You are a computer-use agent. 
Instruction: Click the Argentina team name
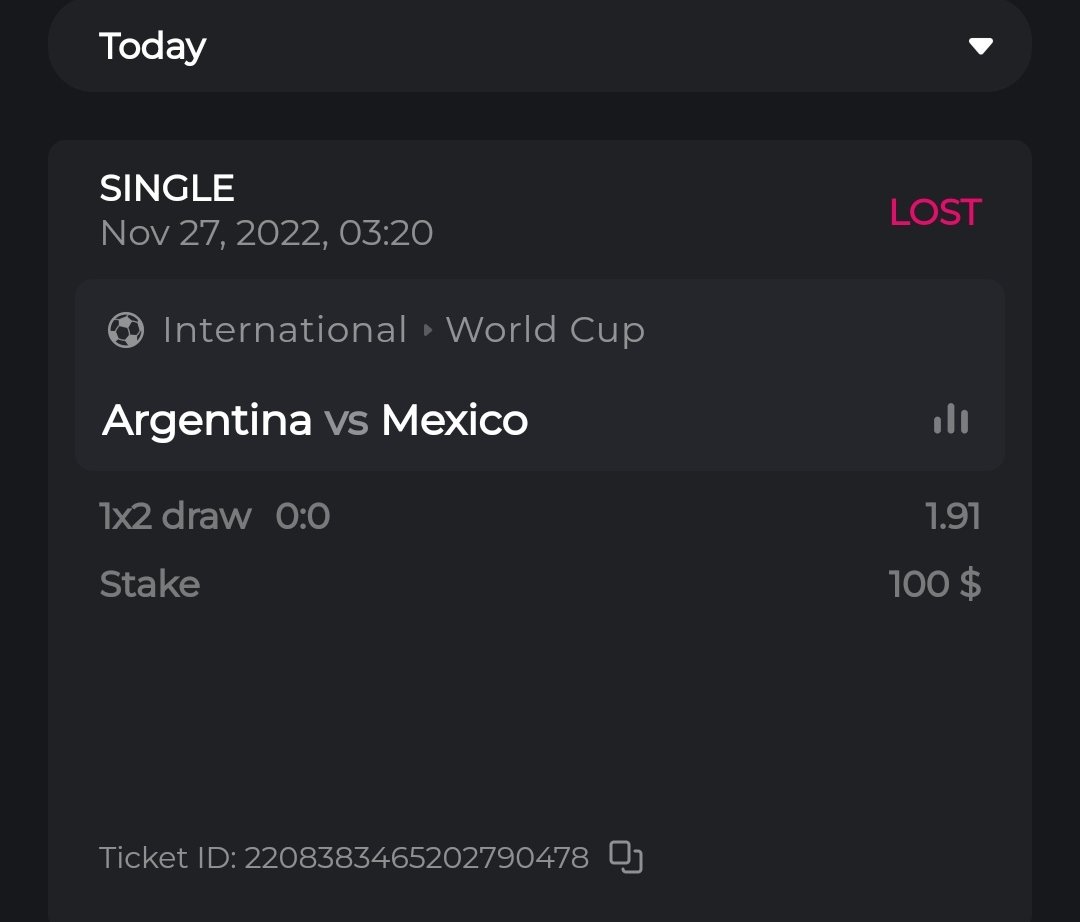[207, 420]
